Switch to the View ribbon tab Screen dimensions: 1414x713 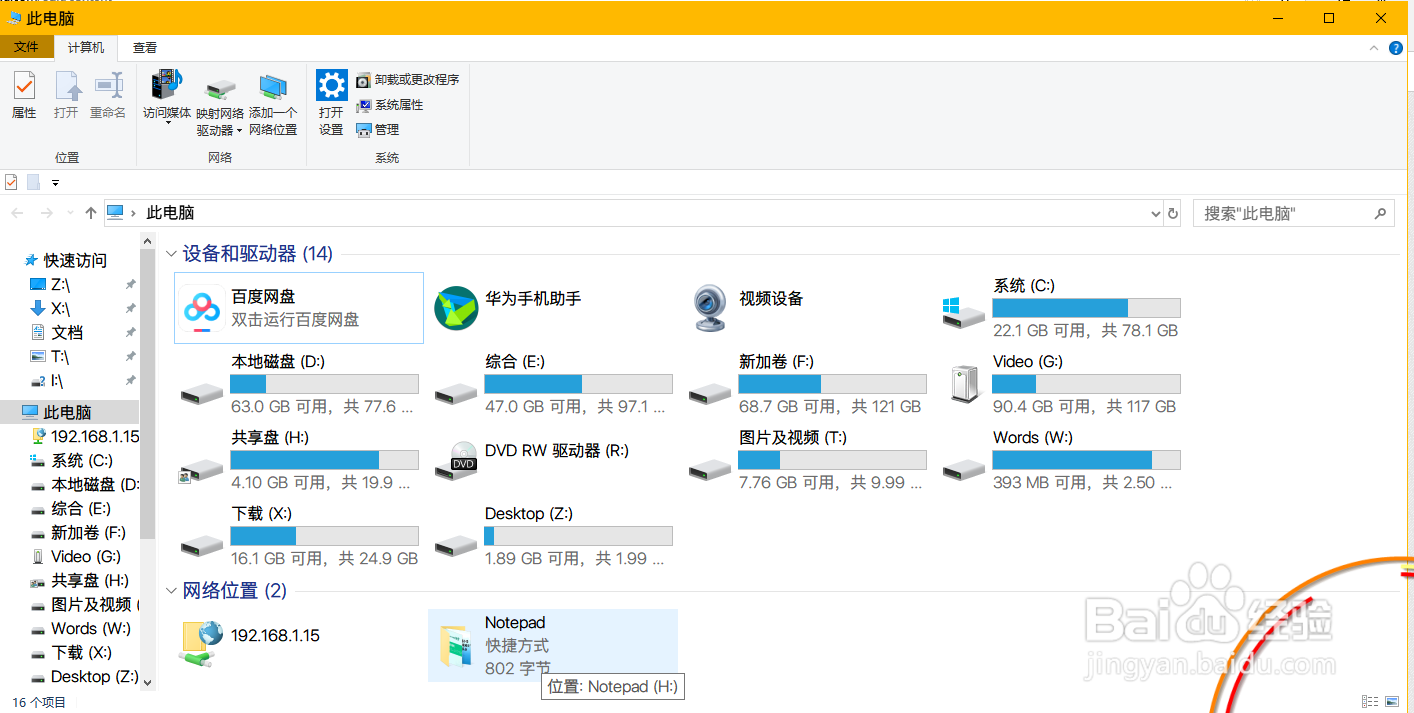(x=145, y=47)
